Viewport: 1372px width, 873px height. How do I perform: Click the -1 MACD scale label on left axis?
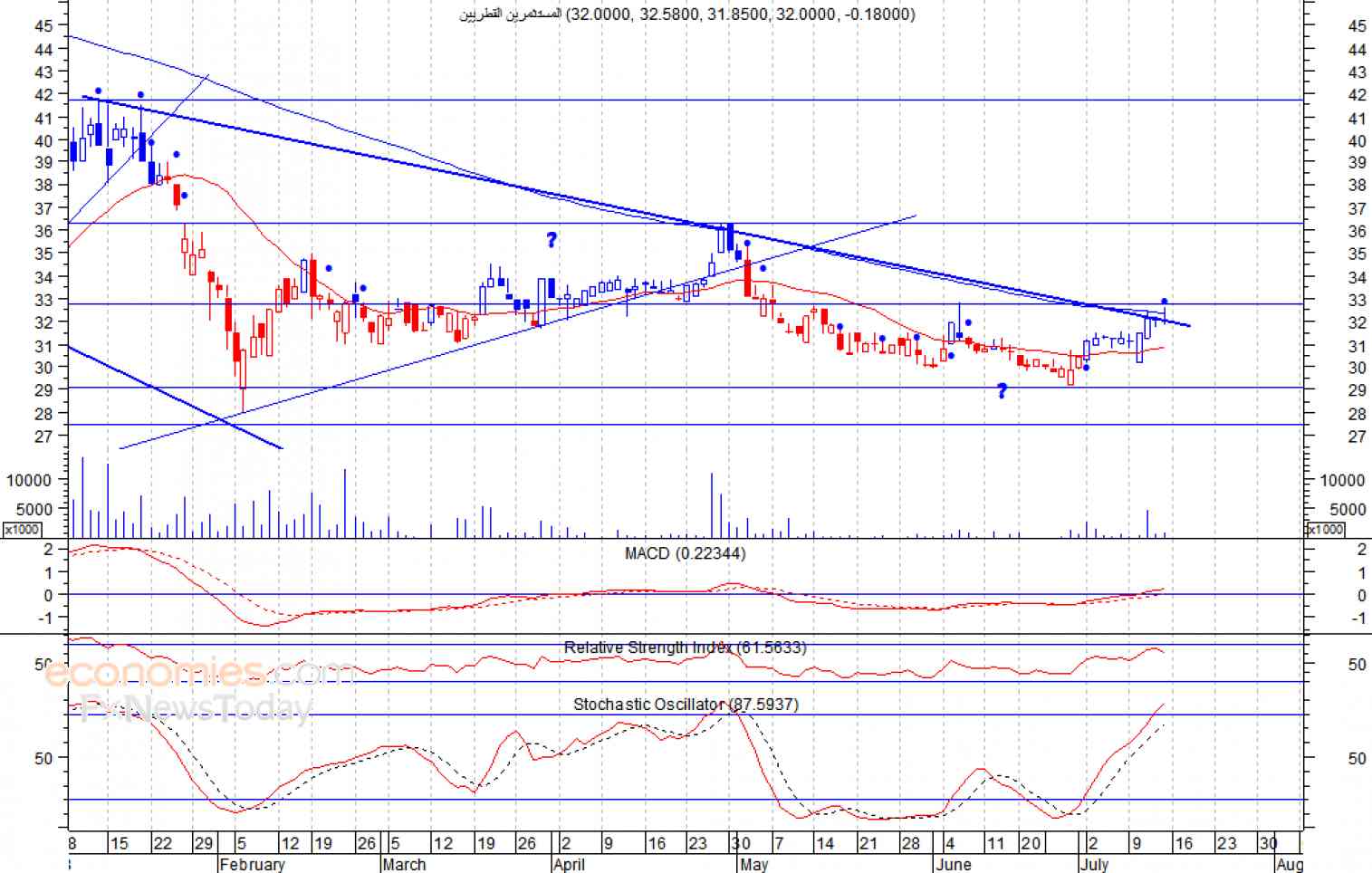click(x=43, y=618)
